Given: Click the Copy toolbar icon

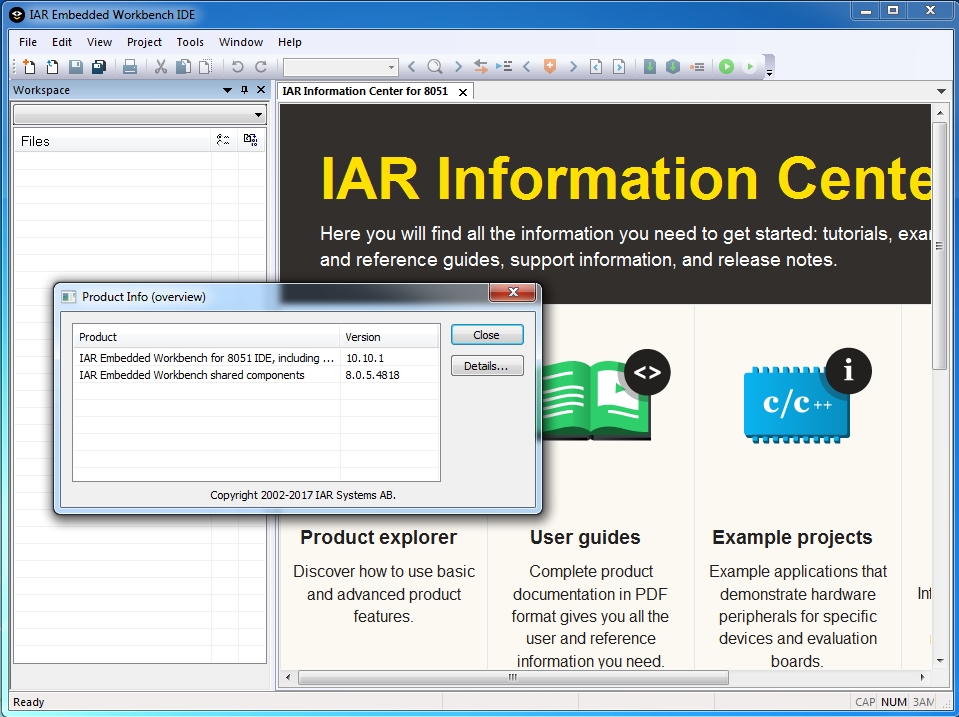Looking at the screenshot, I should (x=183, y=67).
